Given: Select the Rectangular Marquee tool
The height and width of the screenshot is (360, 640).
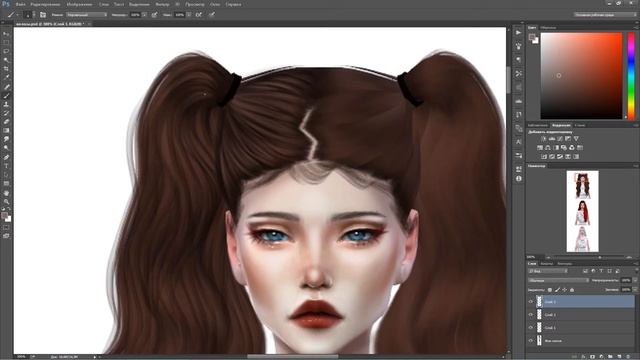Looking at the screenshot, I should [x=6, y=42].
